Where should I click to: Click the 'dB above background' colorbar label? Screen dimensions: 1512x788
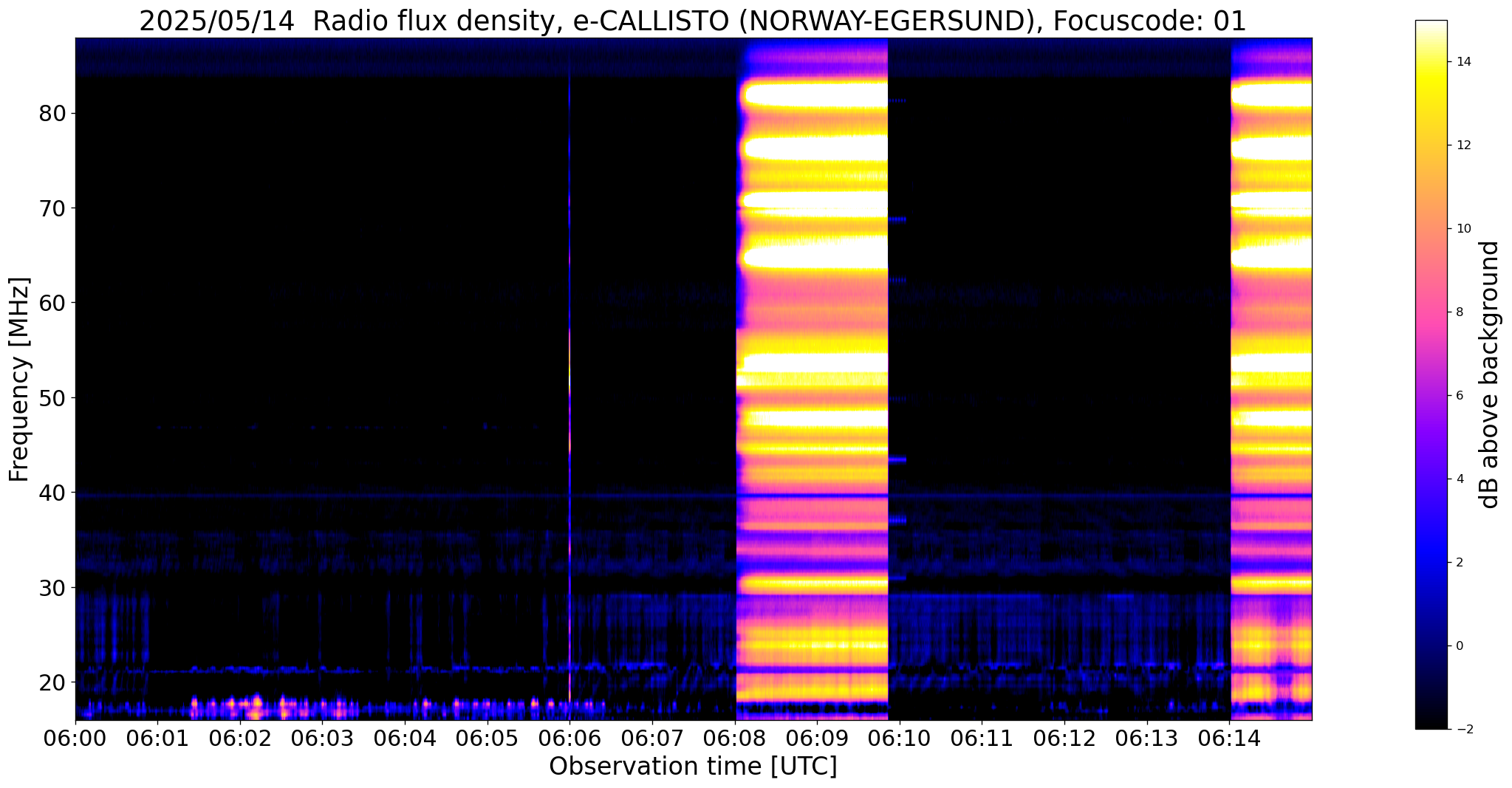1490,374
